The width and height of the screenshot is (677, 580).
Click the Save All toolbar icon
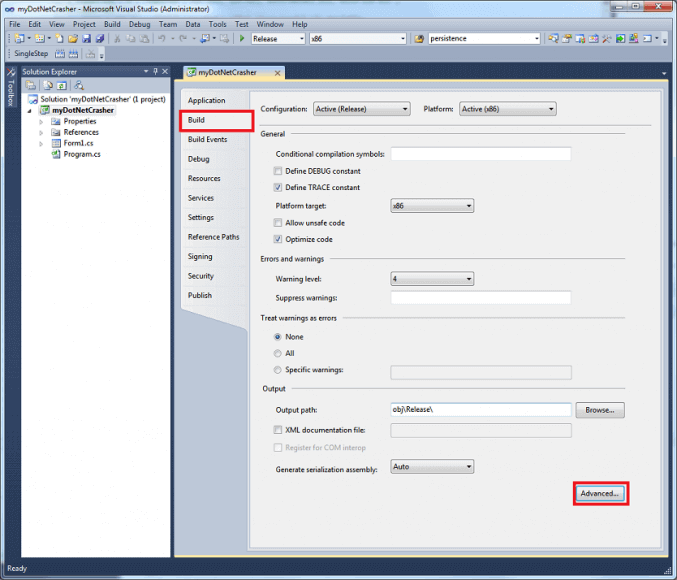pos(98,38)
